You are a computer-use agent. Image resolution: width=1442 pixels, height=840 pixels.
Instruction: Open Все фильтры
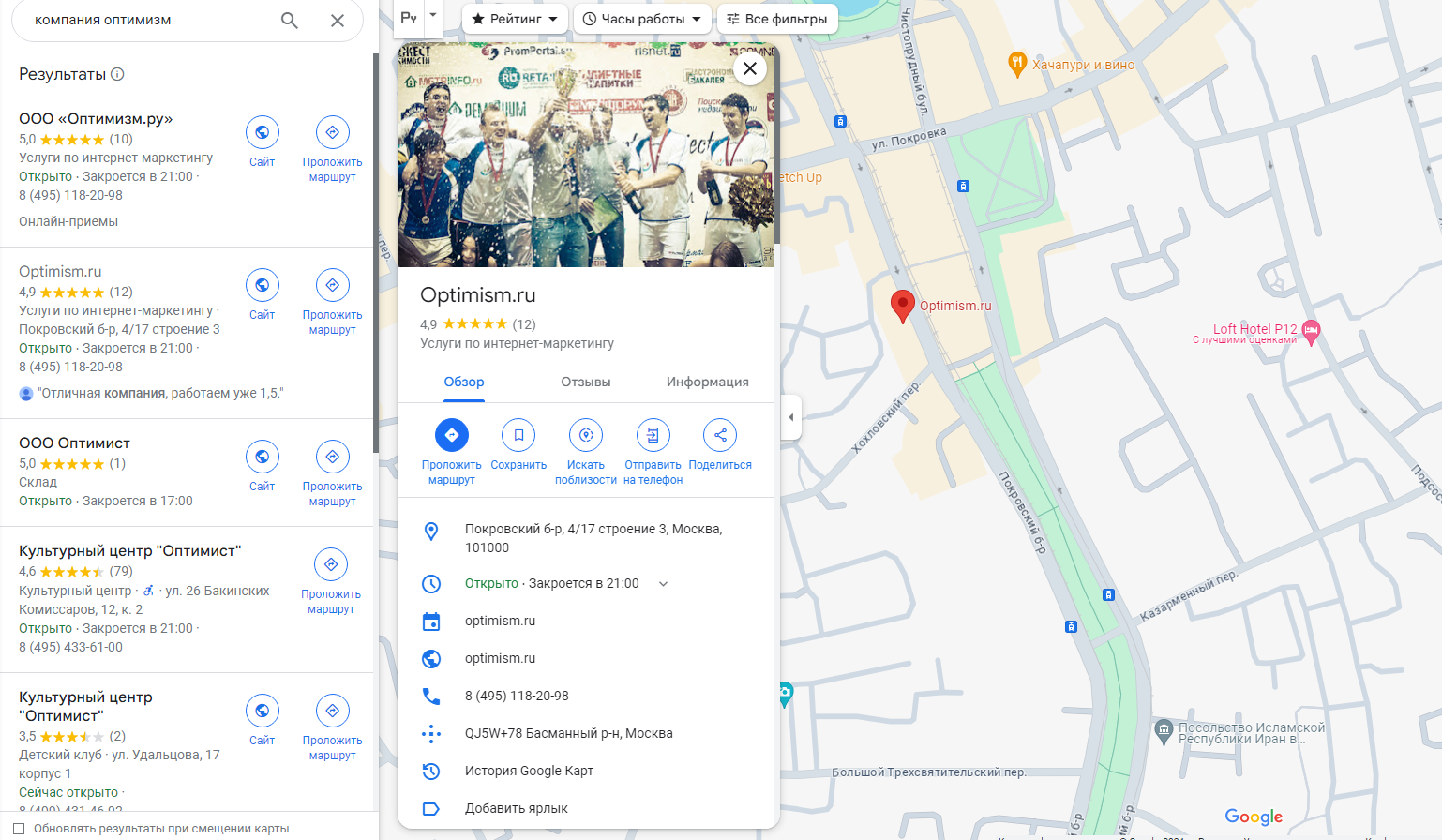pyautogui.click(x=777, y=19)
